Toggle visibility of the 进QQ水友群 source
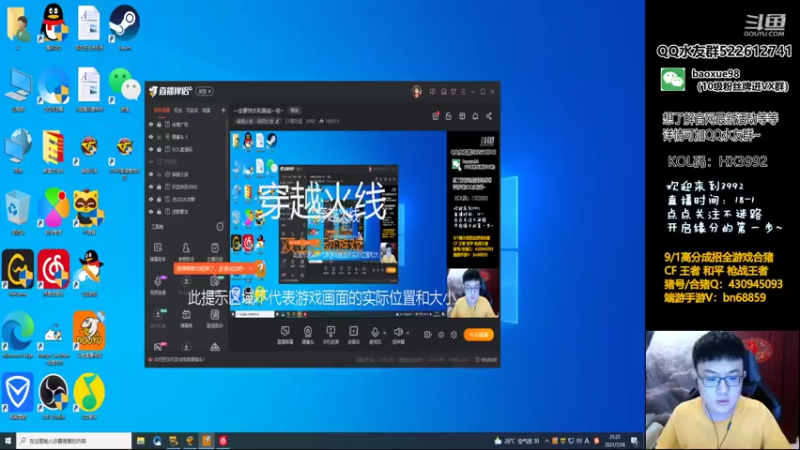This screenshot has width=800, height=450. point(151,199)
